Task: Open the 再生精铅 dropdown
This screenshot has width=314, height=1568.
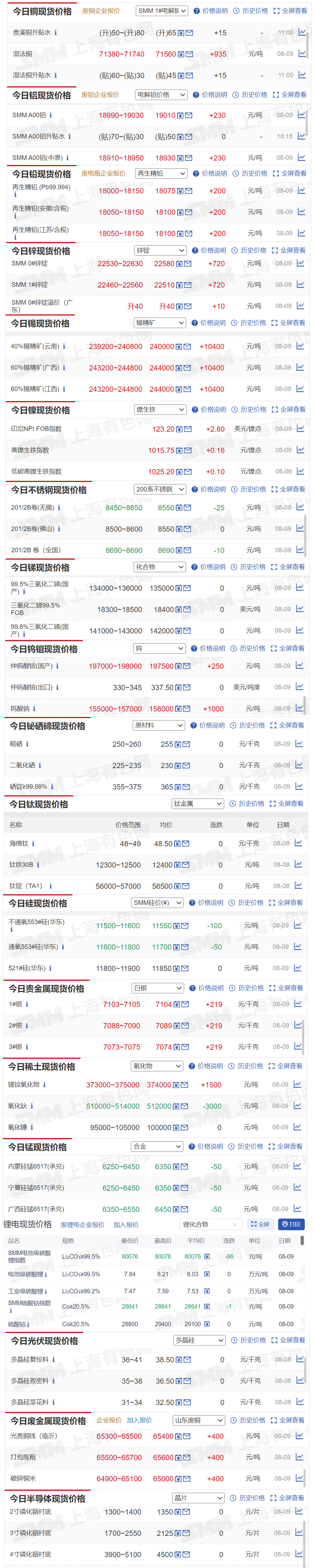Action: (x=161, y=173)
